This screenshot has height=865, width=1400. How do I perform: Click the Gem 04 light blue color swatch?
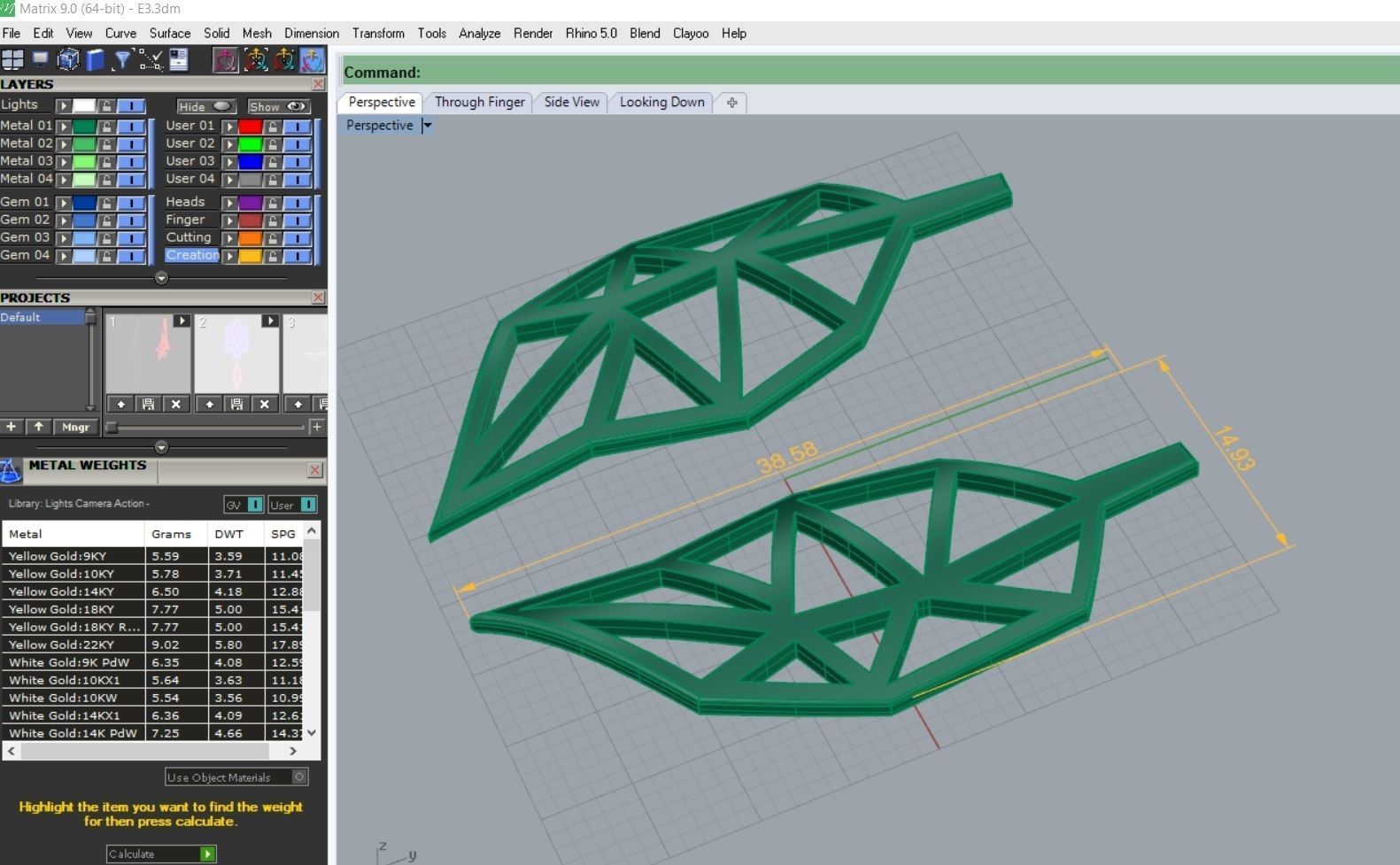coord(84,256)
